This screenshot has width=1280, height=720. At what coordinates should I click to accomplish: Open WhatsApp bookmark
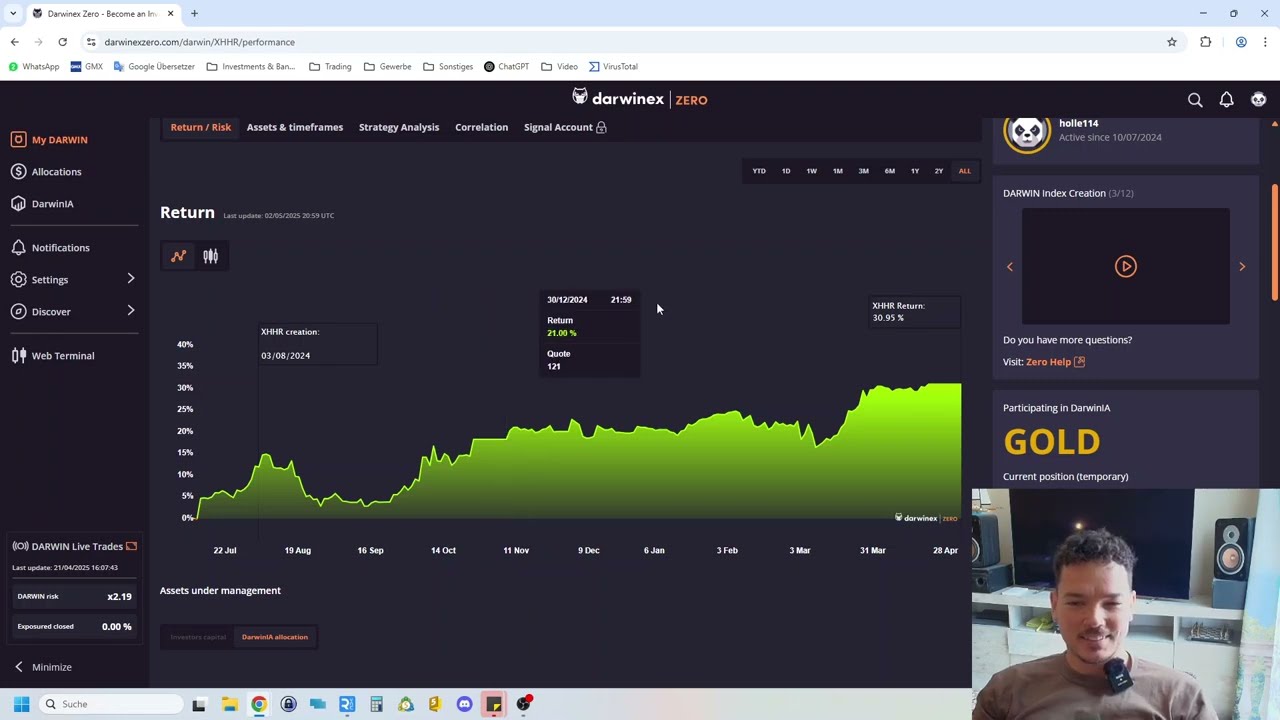pos(33,66)
